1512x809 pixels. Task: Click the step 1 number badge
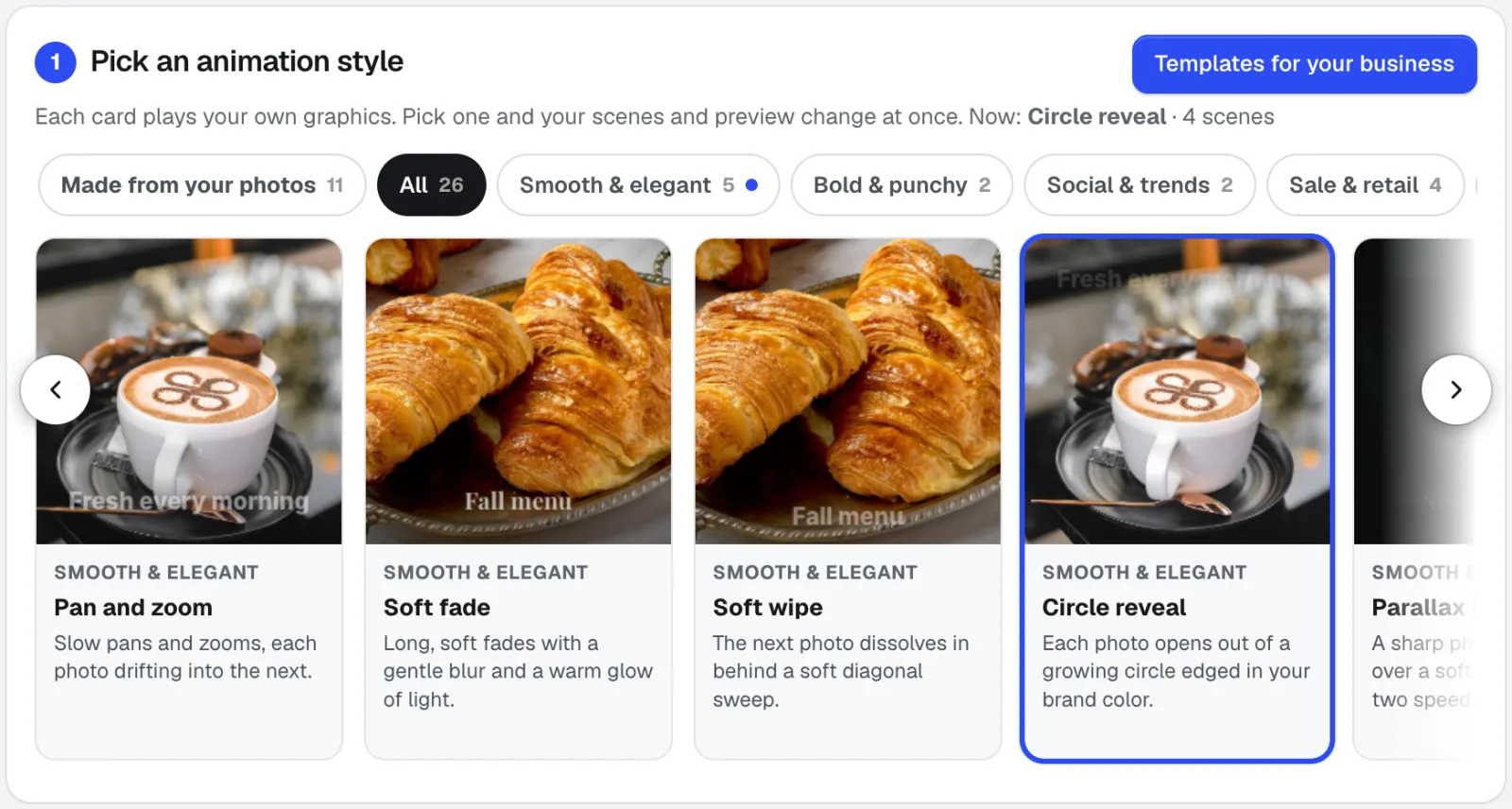pyautogui.click(x=56, y=62)
